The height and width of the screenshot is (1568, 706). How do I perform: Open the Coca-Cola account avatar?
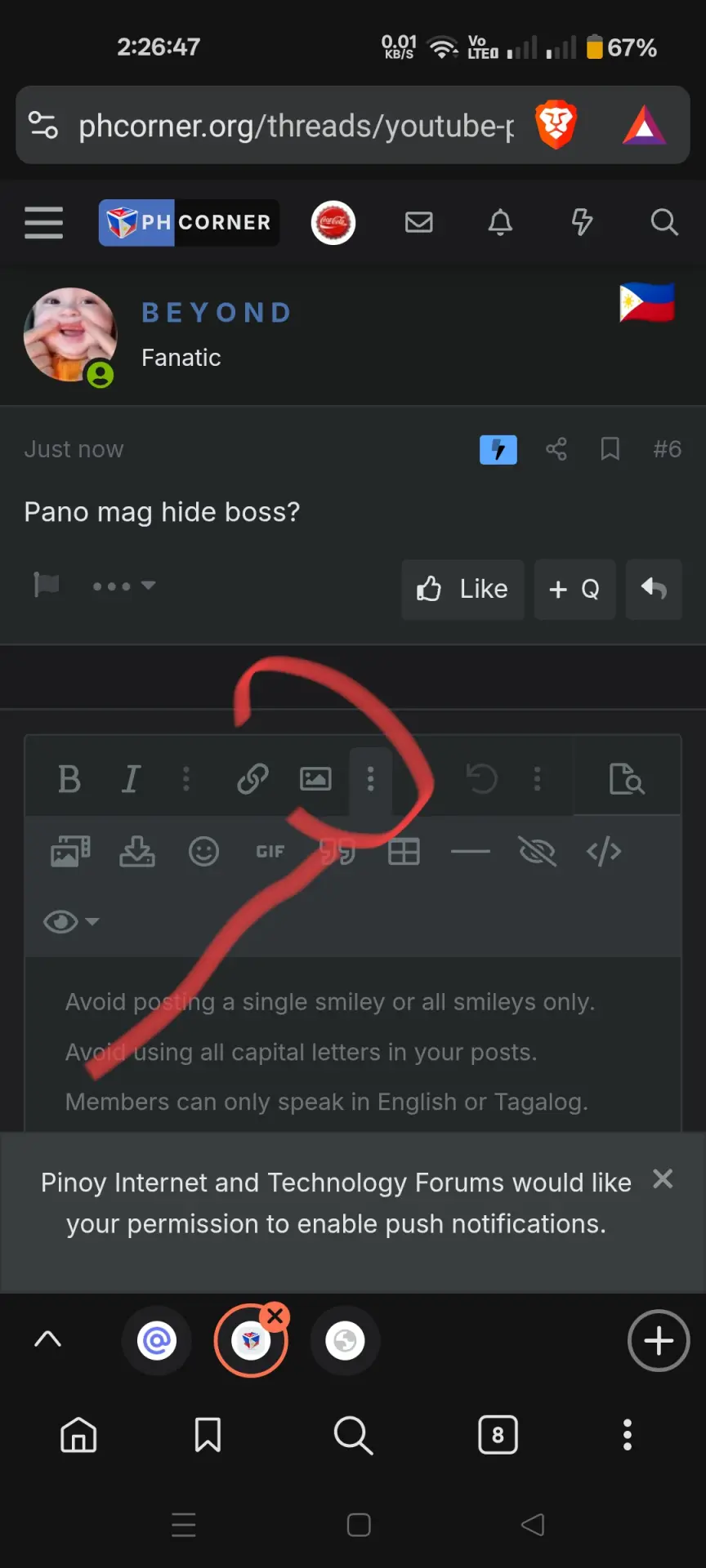(x=333, y=222)
